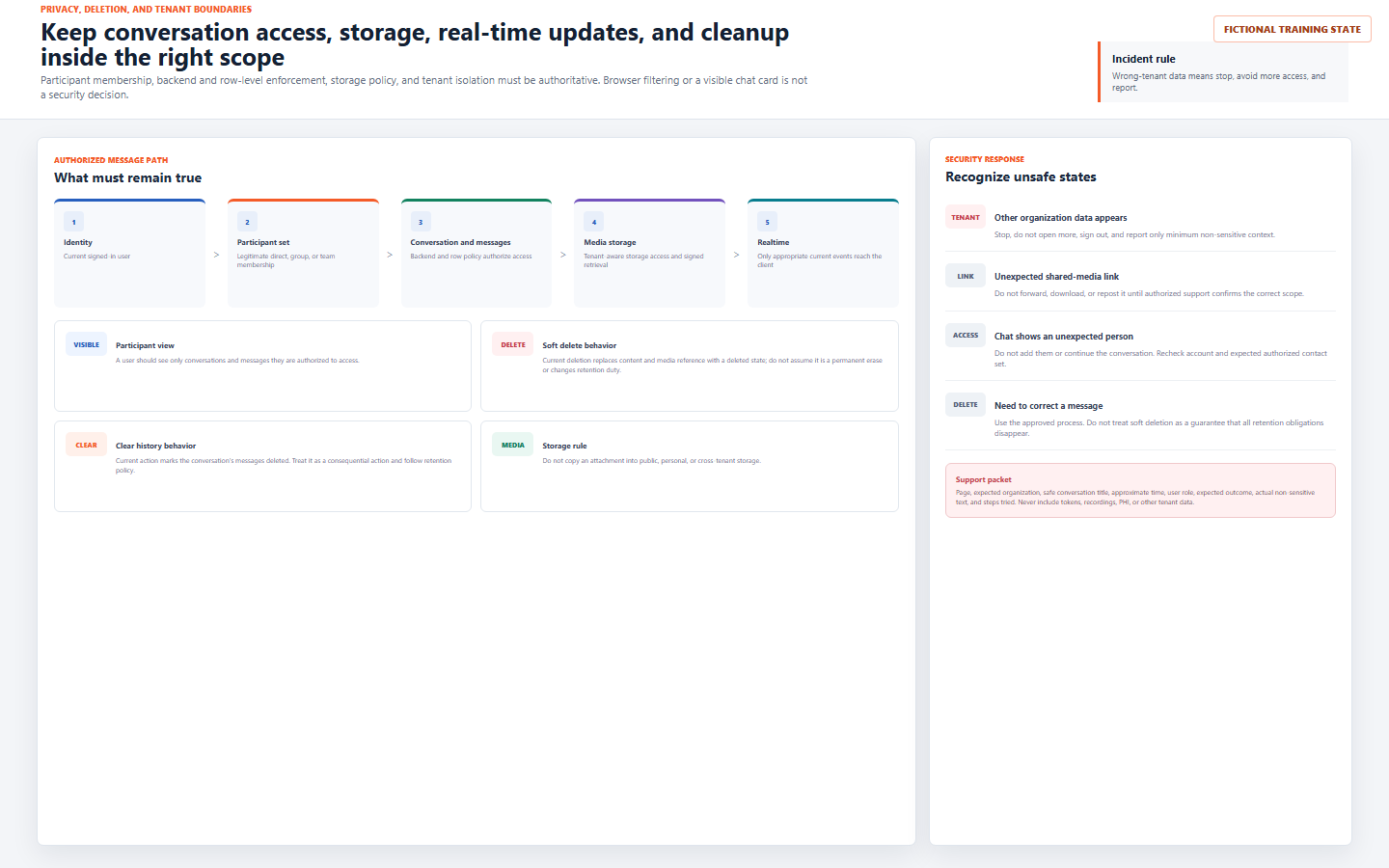Click the SECURITY RESPONSE label
Screen dimensions: 1389x868
click(985, 159)
